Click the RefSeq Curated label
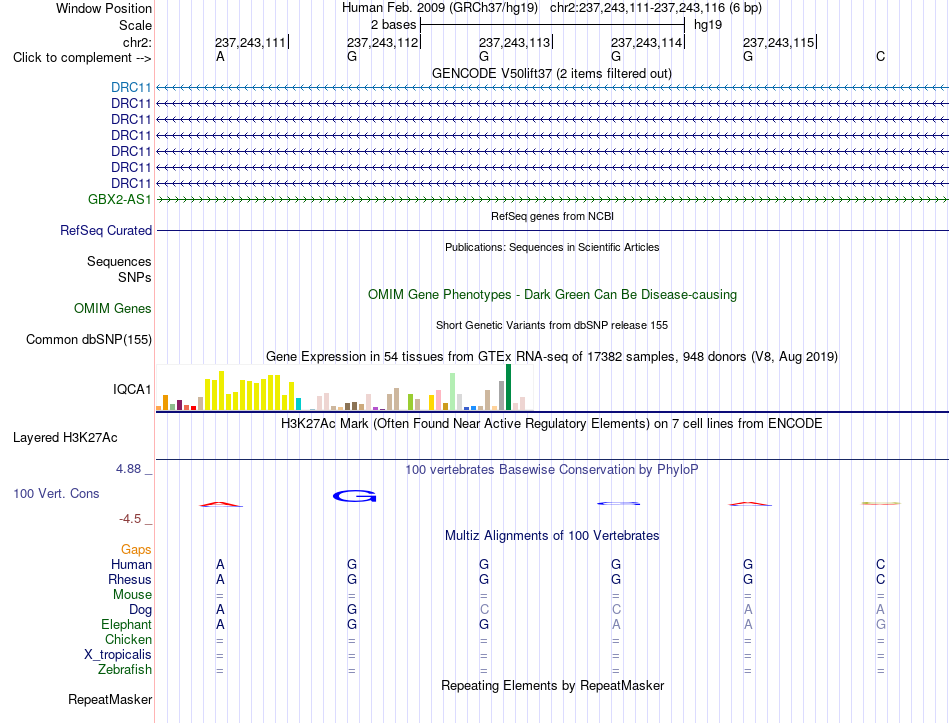Viewport: 950px width, 723px height. coord(106,230)
